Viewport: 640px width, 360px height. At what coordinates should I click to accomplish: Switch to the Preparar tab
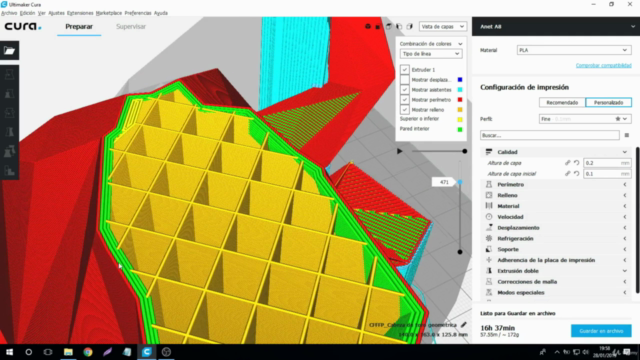[x=79, y=27]
